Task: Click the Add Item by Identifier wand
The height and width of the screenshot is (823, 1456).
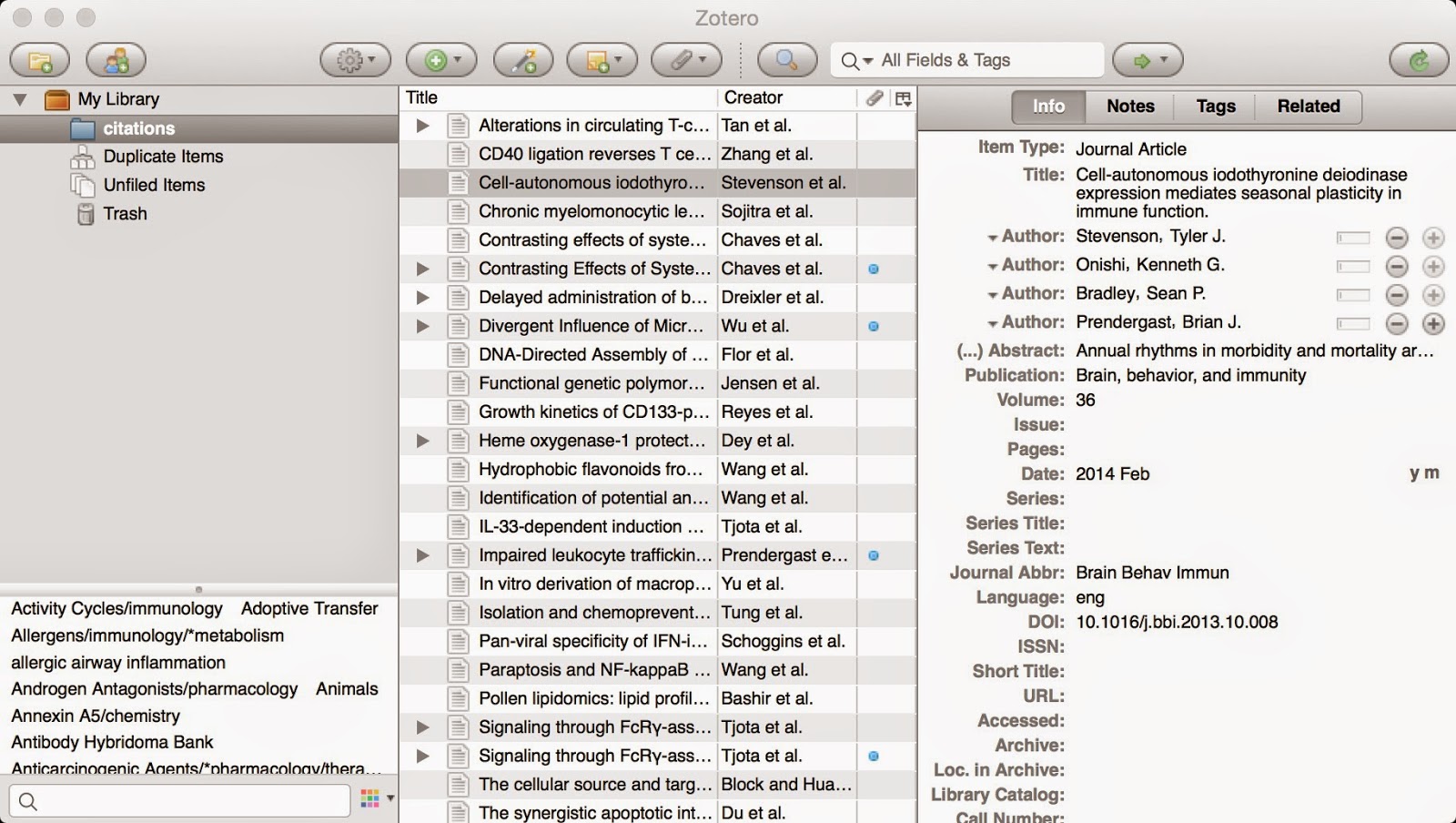Action: pos(523,60)
